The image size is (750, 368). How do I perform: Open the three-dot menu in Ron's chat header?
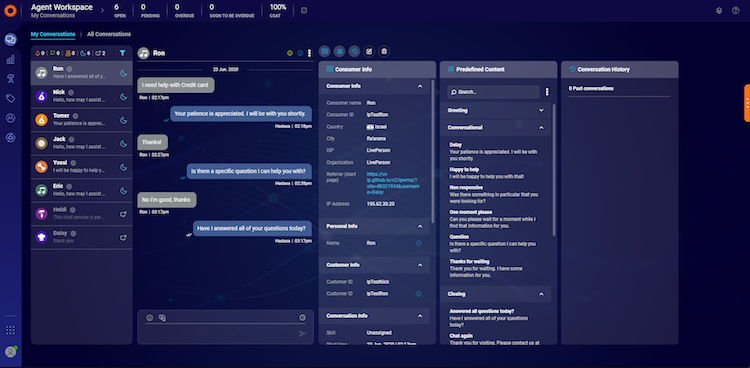pyautogui.click(x=309, y=53)
